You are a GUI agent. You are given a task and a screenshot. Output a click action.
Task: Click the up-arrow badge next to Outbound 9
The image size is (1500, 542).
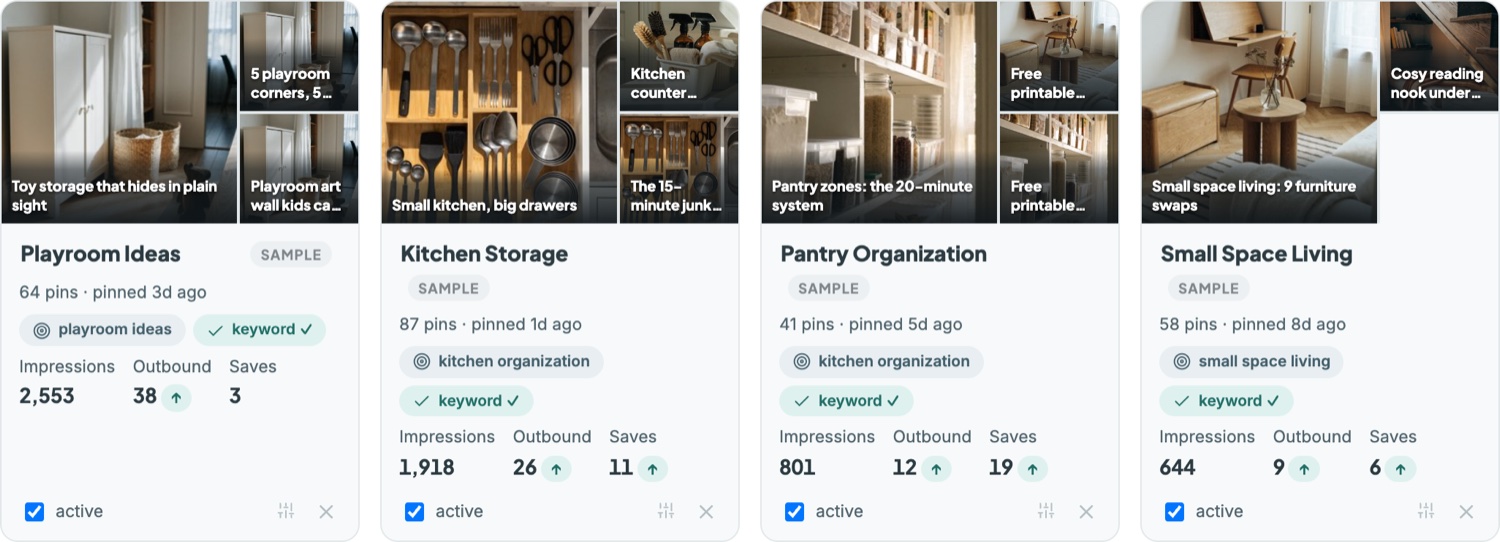[1304, 468]
